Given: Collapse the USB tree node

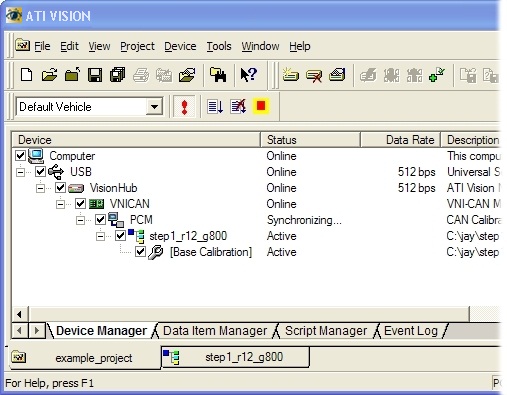Looking at the screenshot, I should pos(20,172).
